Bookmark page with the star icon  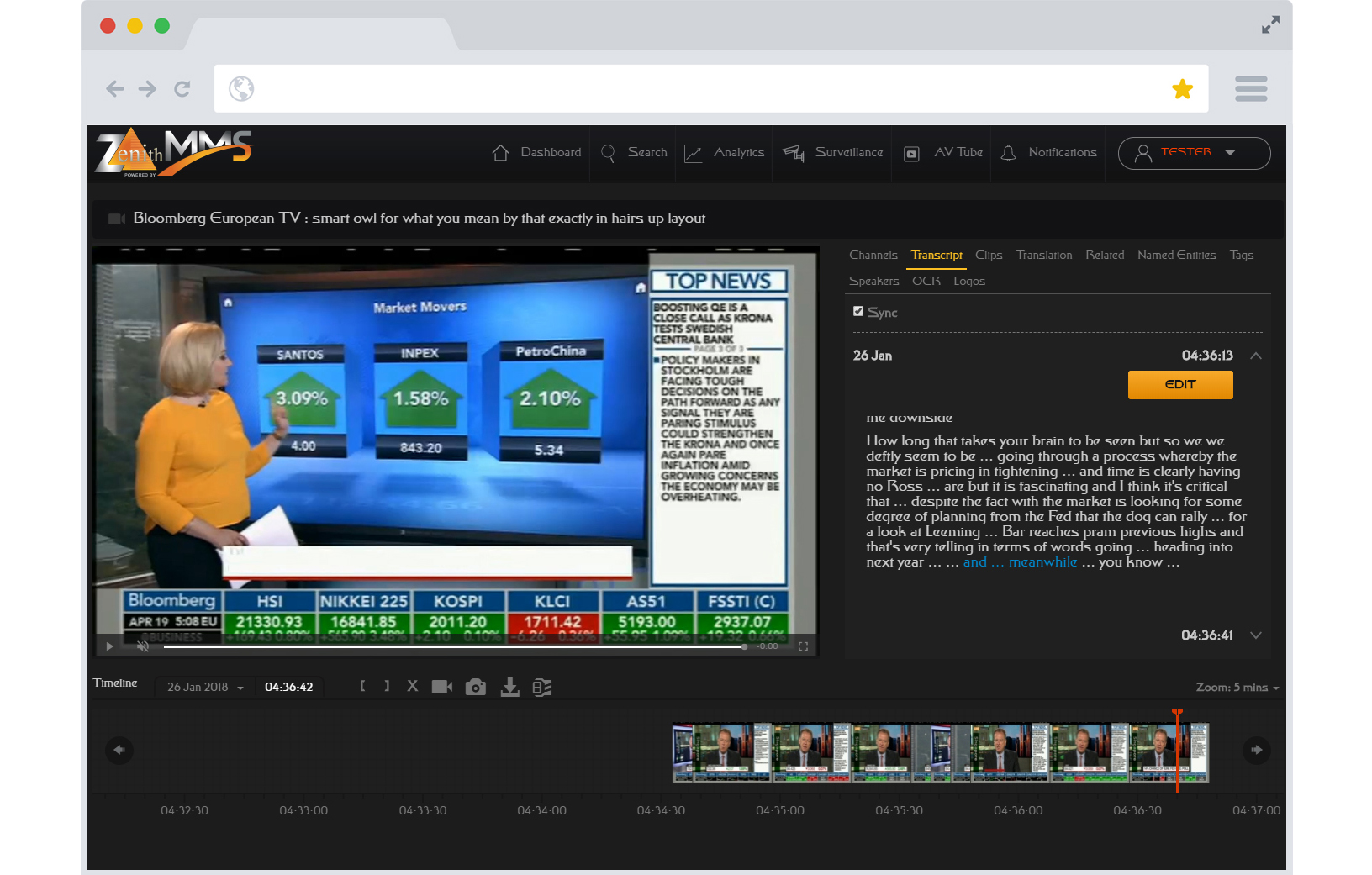coord(1182,89)
